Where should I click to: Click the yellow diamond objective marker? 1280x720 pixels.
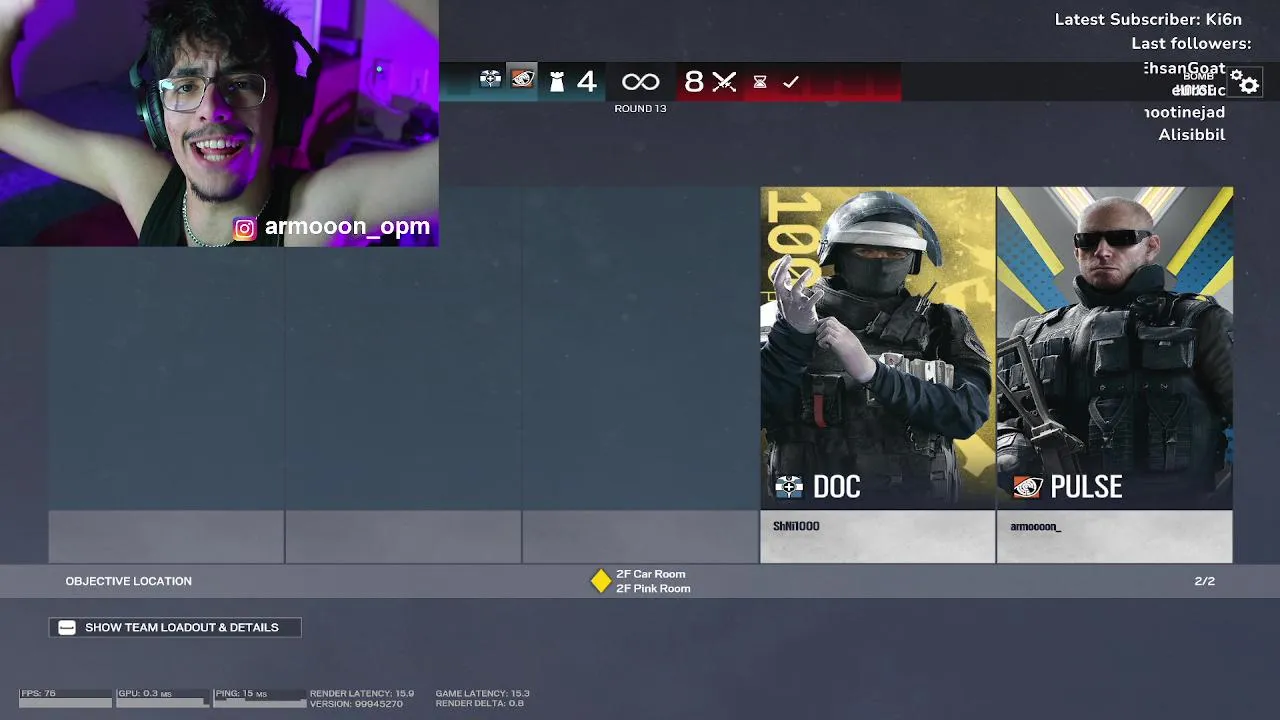(600, 581)
